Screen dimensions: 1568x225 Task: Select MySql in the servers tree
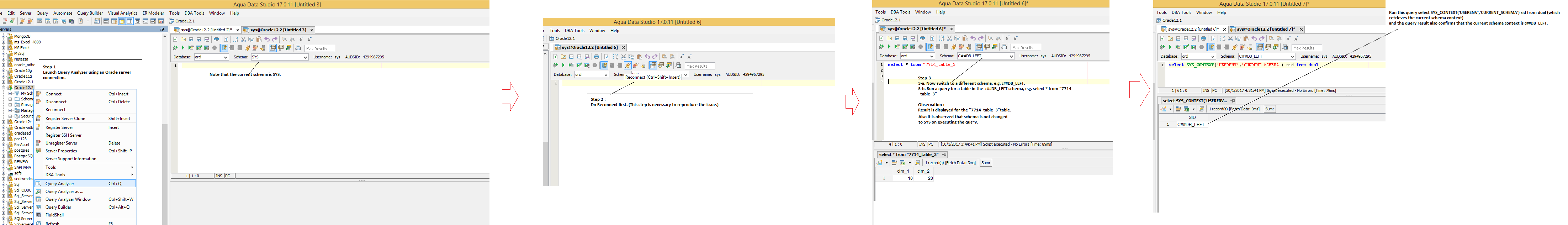tap(19, 53)
